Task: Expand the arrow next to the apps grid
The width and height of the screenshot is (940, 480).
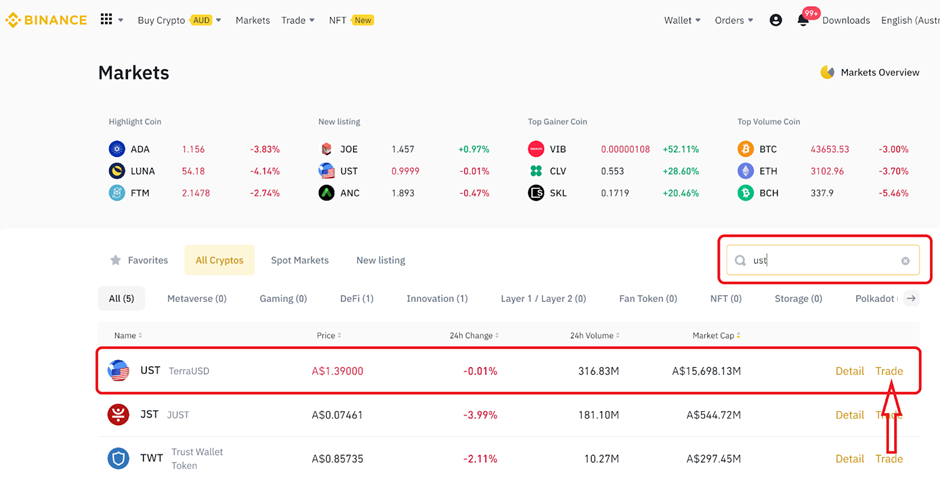Action: (120, 20)
